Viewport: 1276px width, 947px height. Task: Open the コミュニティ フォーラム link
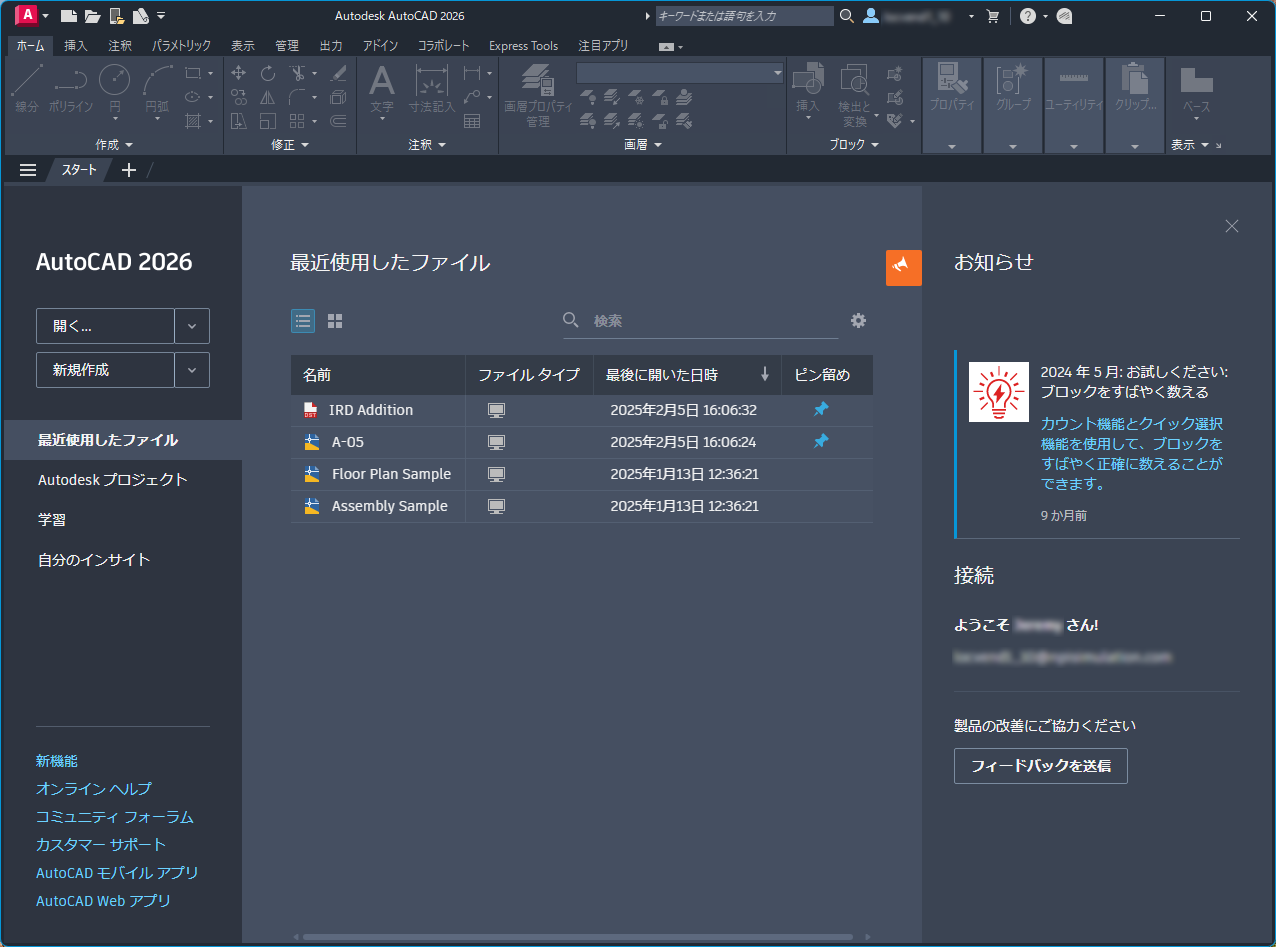[x=115, y=817]
